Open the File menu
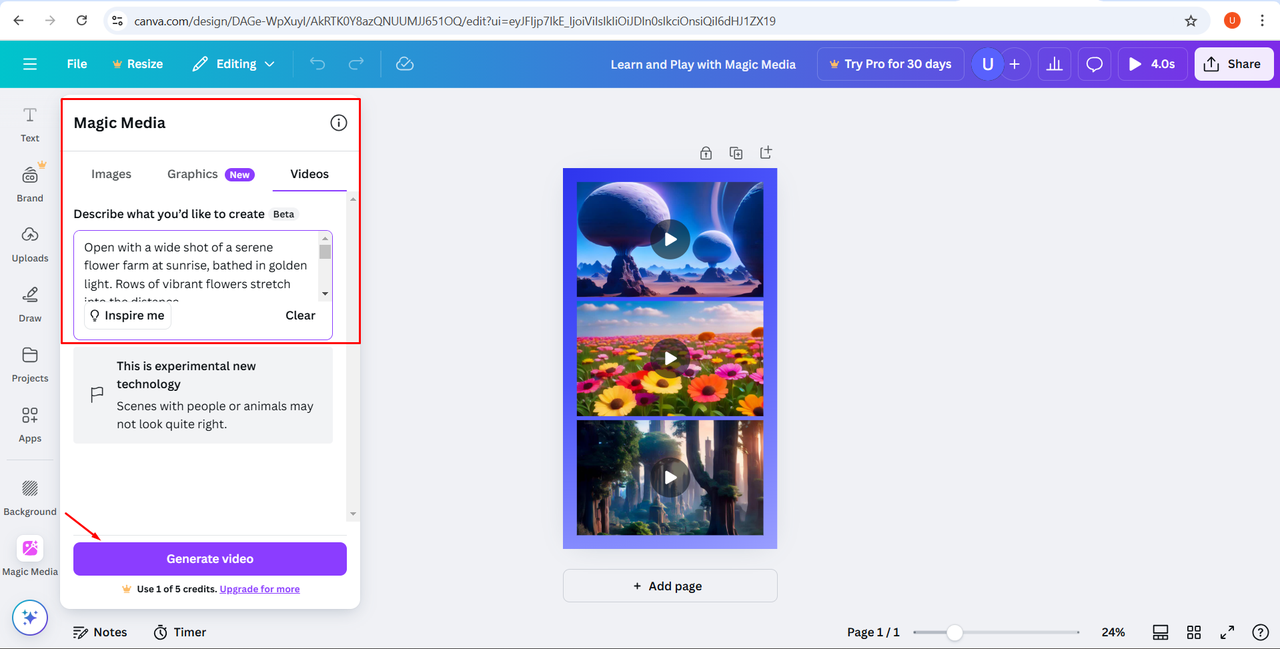The height and width of the screenshot is (649, 1280). point(77,64)
